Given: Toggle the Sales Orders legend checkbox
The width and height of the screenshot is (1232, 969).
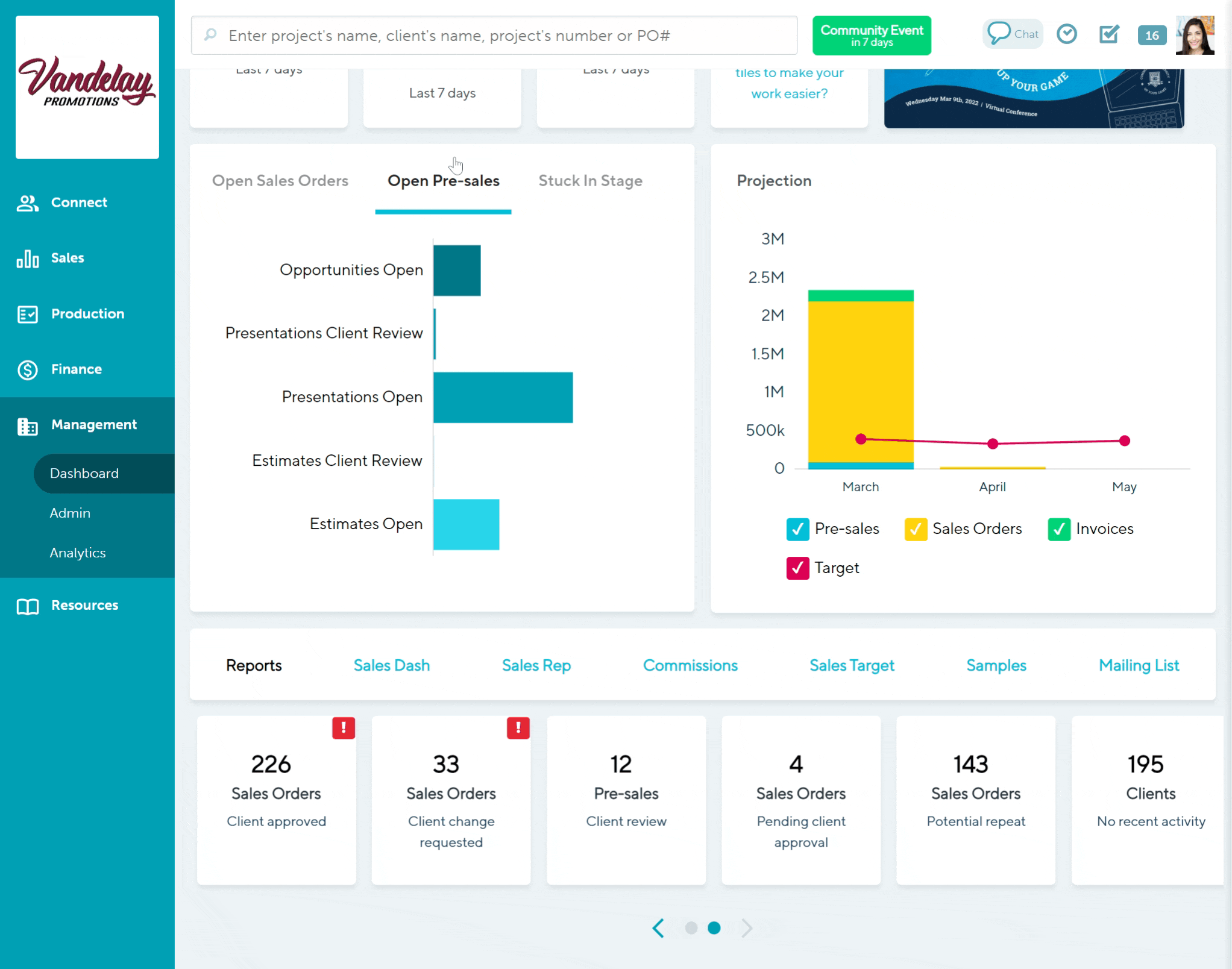Looking at the screenshot, I should point(915,529).
